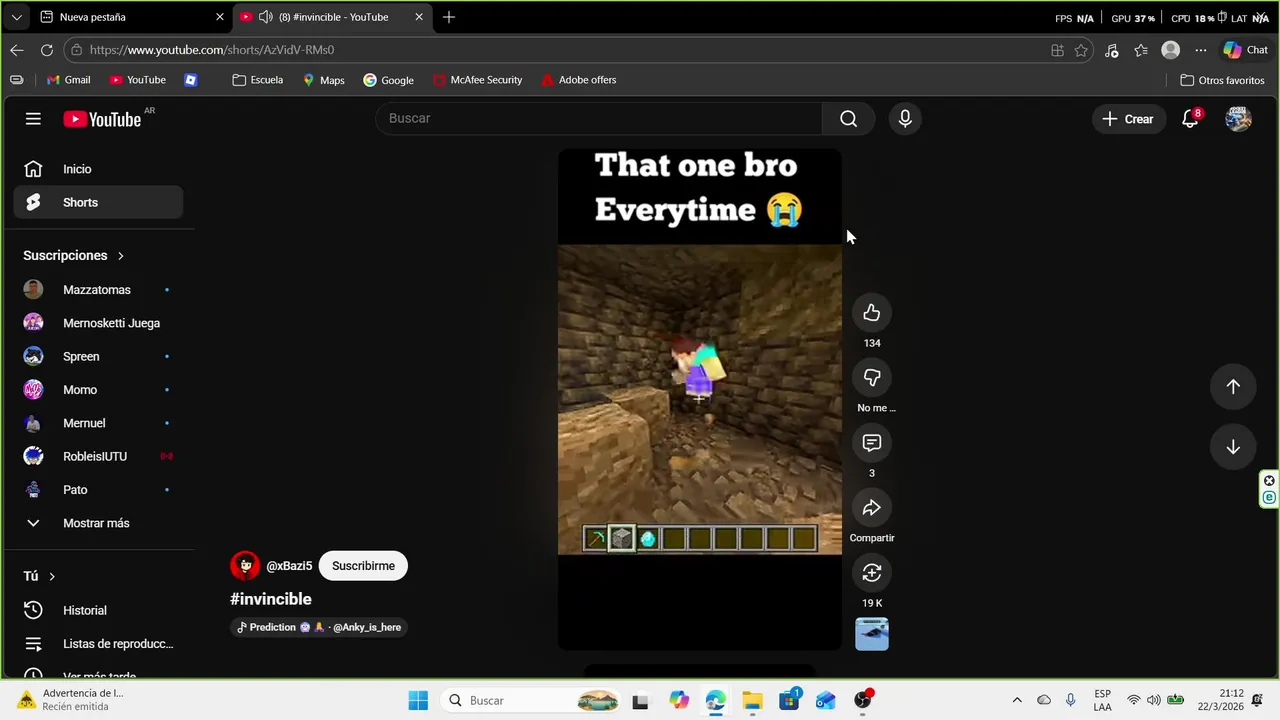Open the Mazzatomas subscription channel
The width and height of the screenshot is (1280, 720).
pyautogui.click(x=98, y=290)
